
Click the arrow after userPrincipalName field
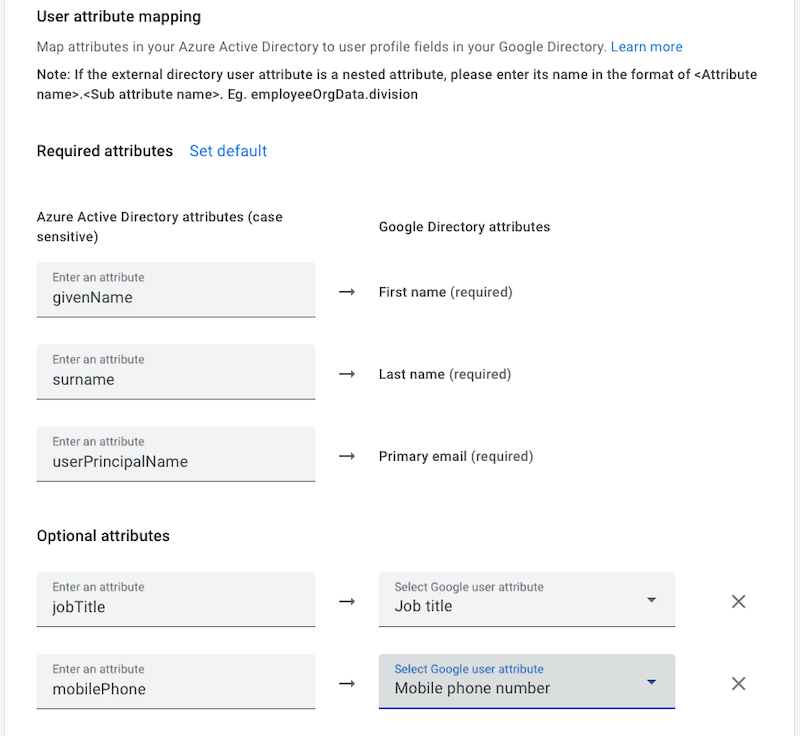(x=347, y=456)
